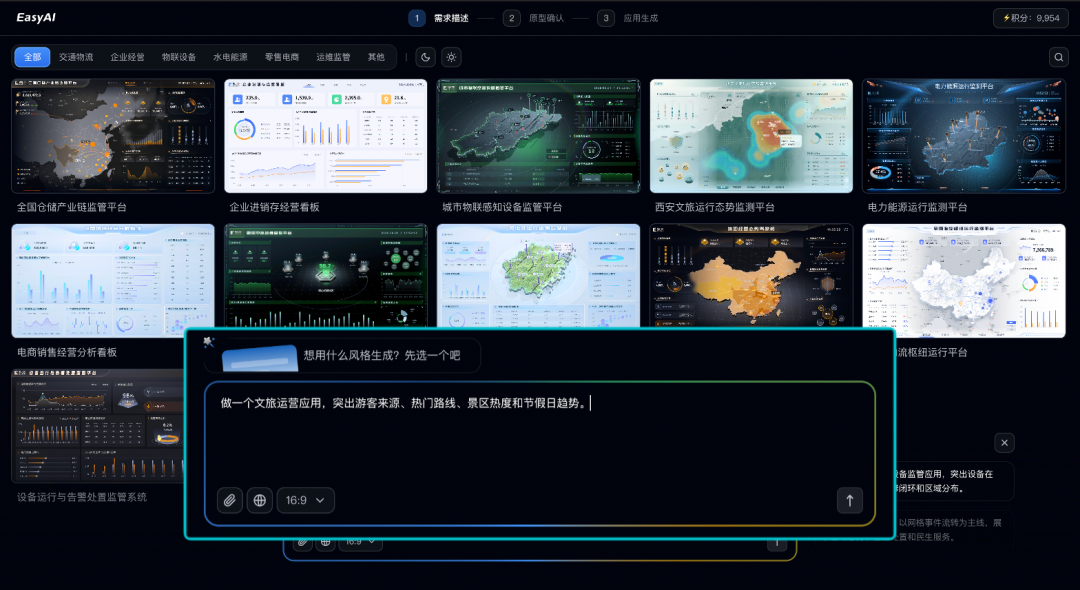The height and width of the screenshot is (590, 1080).
Task: Open 西安文旅运行态势监测平台 template thumbnail
Action: tap(751, 136)
